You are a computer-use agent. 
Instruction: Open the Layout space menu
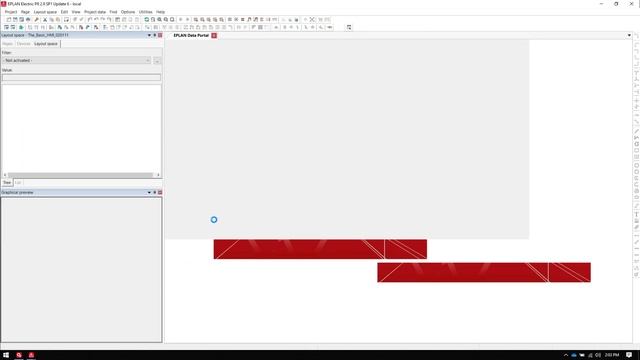45,12
